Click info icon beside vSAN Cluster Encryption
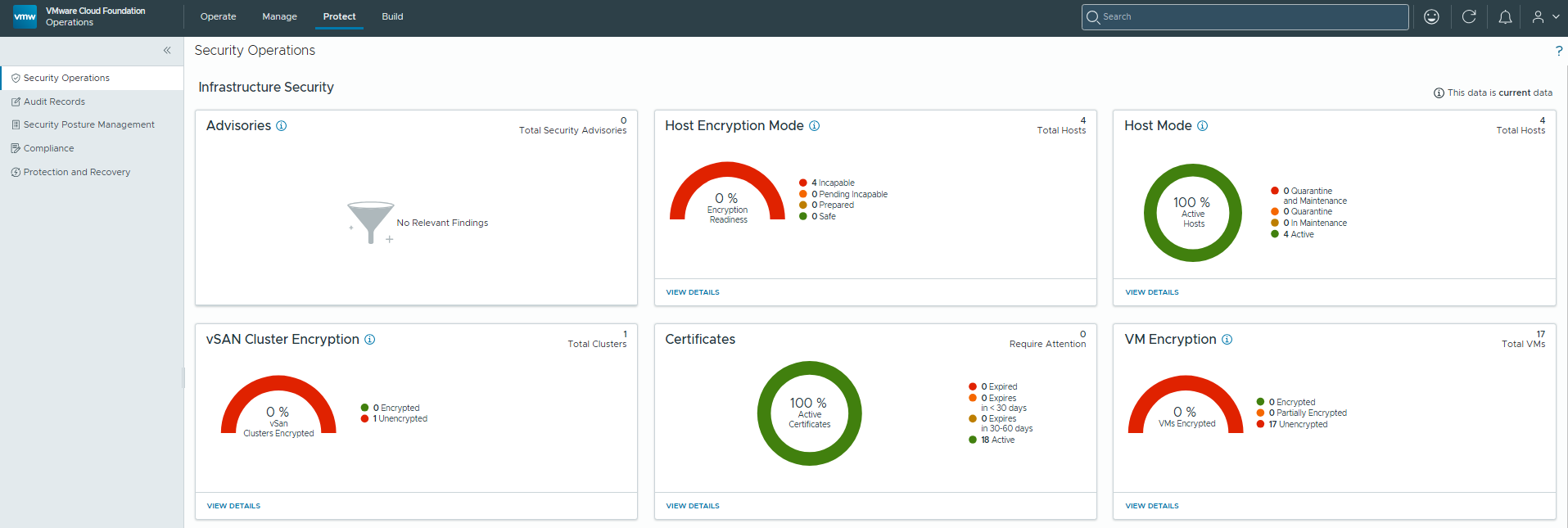This screenshot has height=528, width=1568. click(370, 340)
